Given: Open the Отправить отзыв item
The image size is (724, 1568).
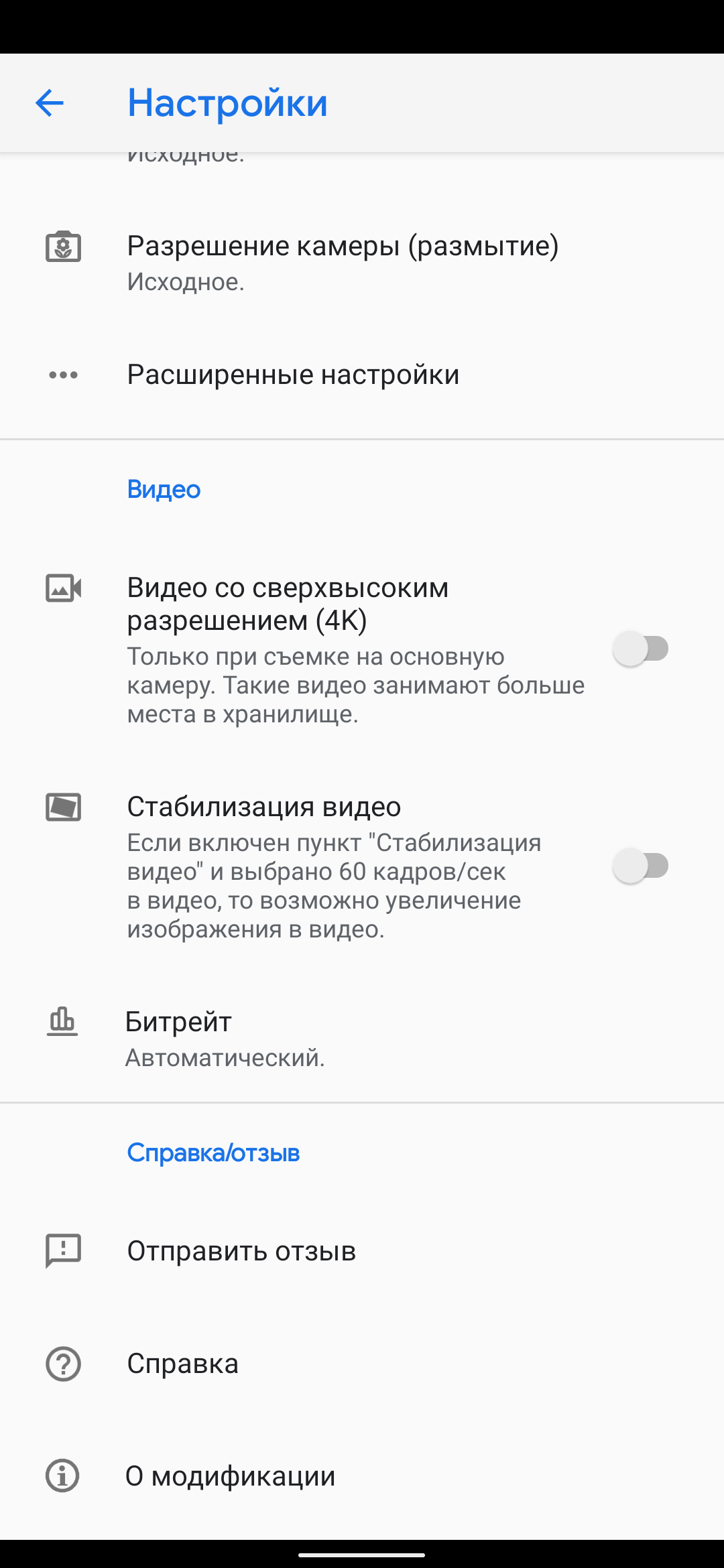Looking at the screenshot, I should click(241, 1251).
